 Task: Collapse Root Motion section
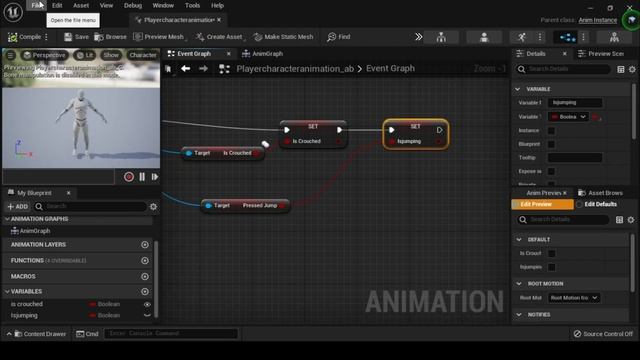(519, 284)
